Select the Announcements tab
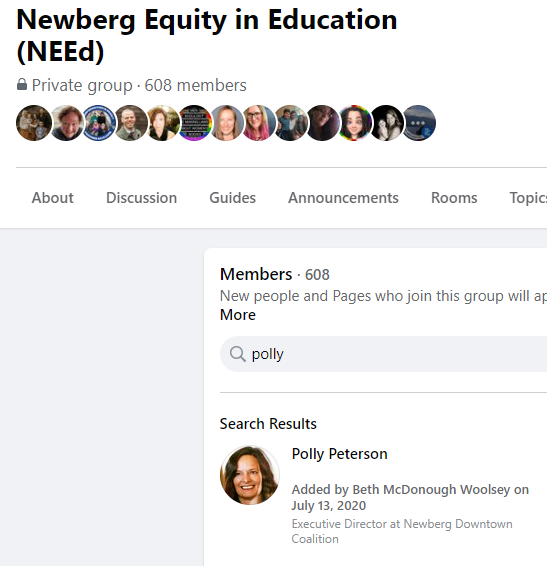Image resolution: width=547 pixels, height=566 pixels. point(343,198)
